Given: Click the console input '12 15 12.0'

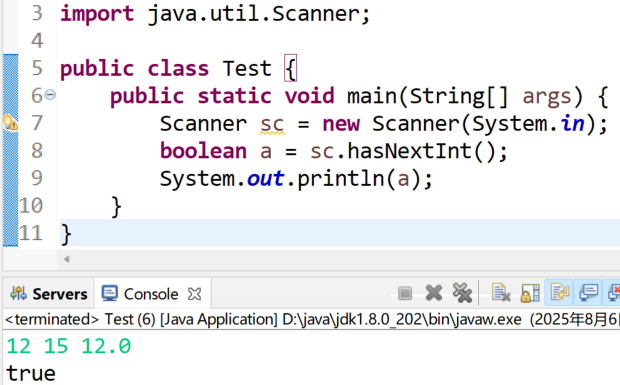Looking at the screenshot, I should [68, 346].
